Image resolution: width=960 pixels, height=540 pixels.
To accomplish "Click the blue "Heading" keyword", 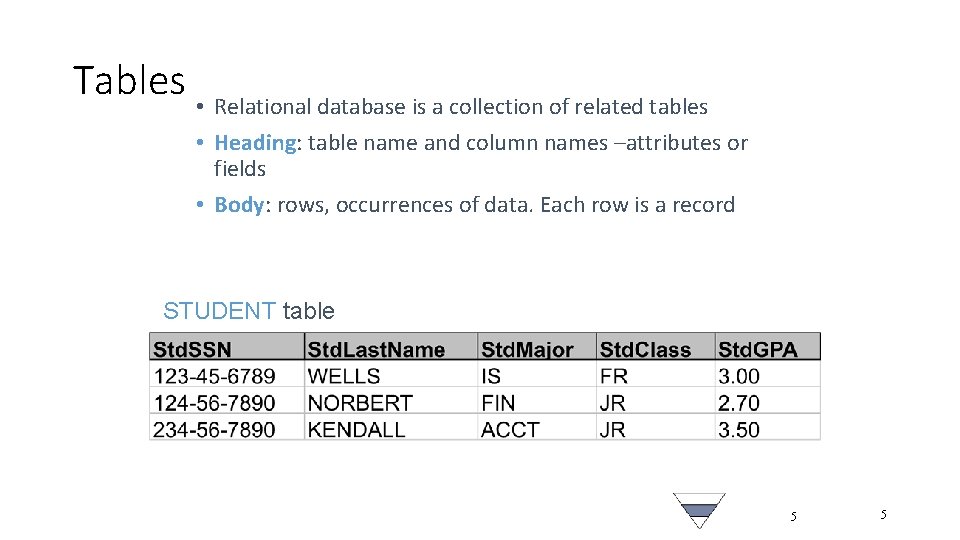I will (255, 143).
